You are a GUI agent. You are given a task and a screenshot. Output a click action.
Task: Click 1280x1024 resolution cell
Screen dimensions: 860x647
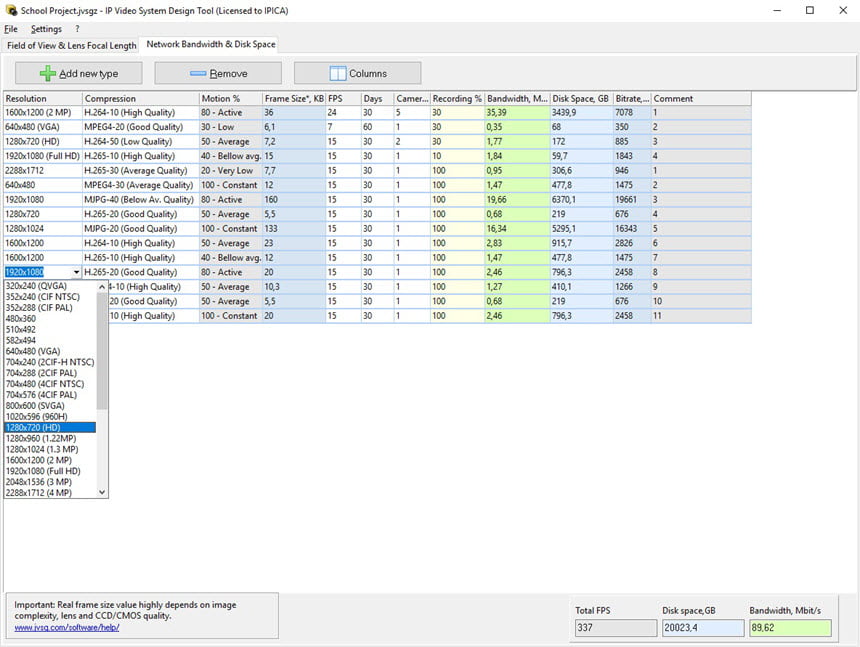tap(43, 229)
